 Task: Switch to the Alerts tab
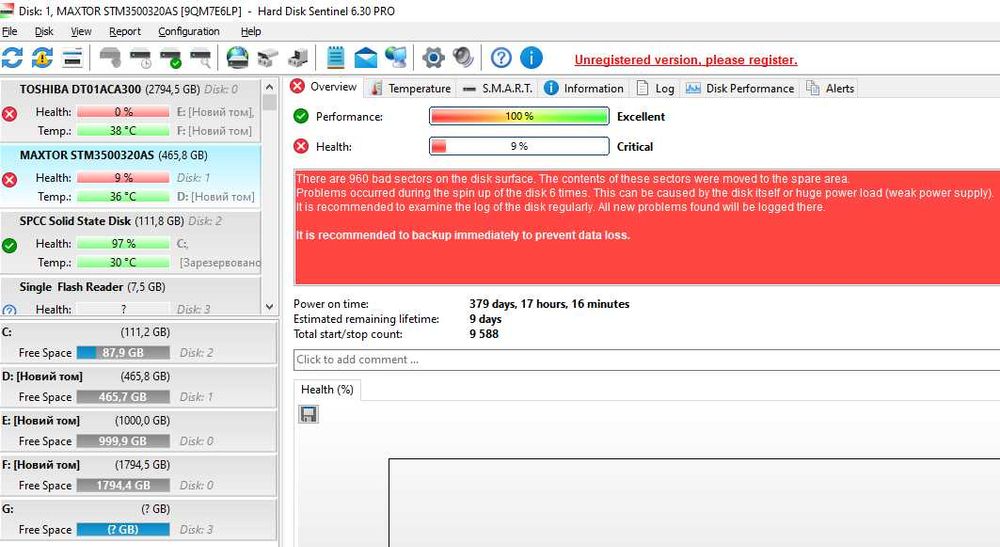pos(830,89)
